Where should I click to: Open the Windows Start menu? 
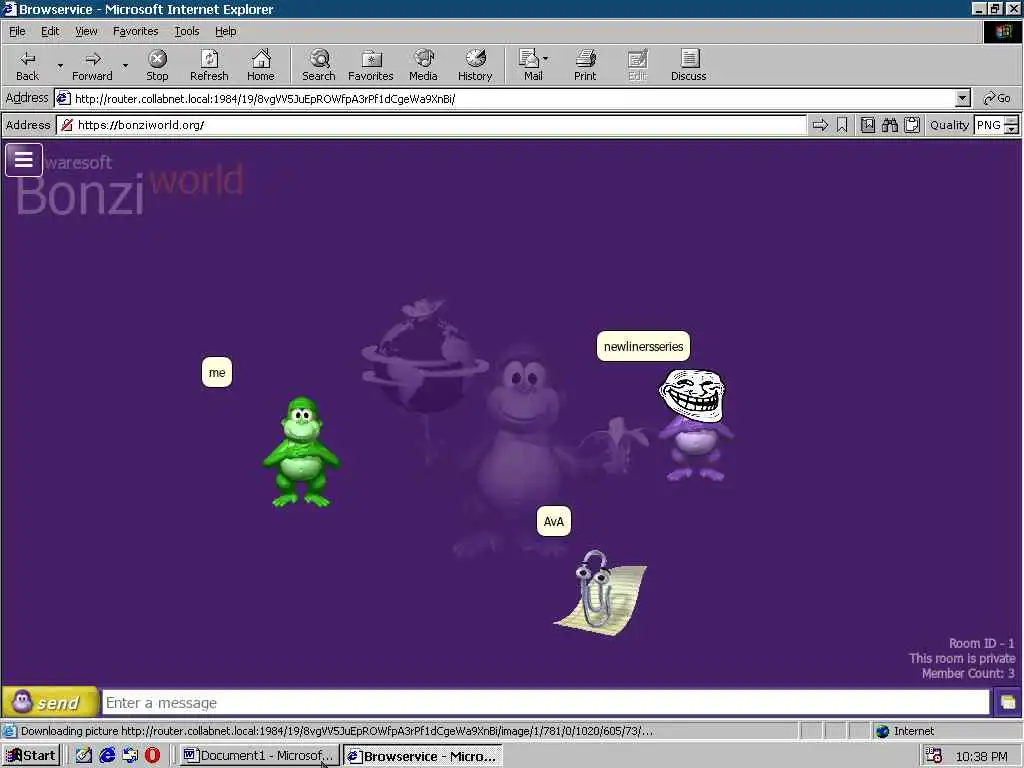tap(31, 756)
